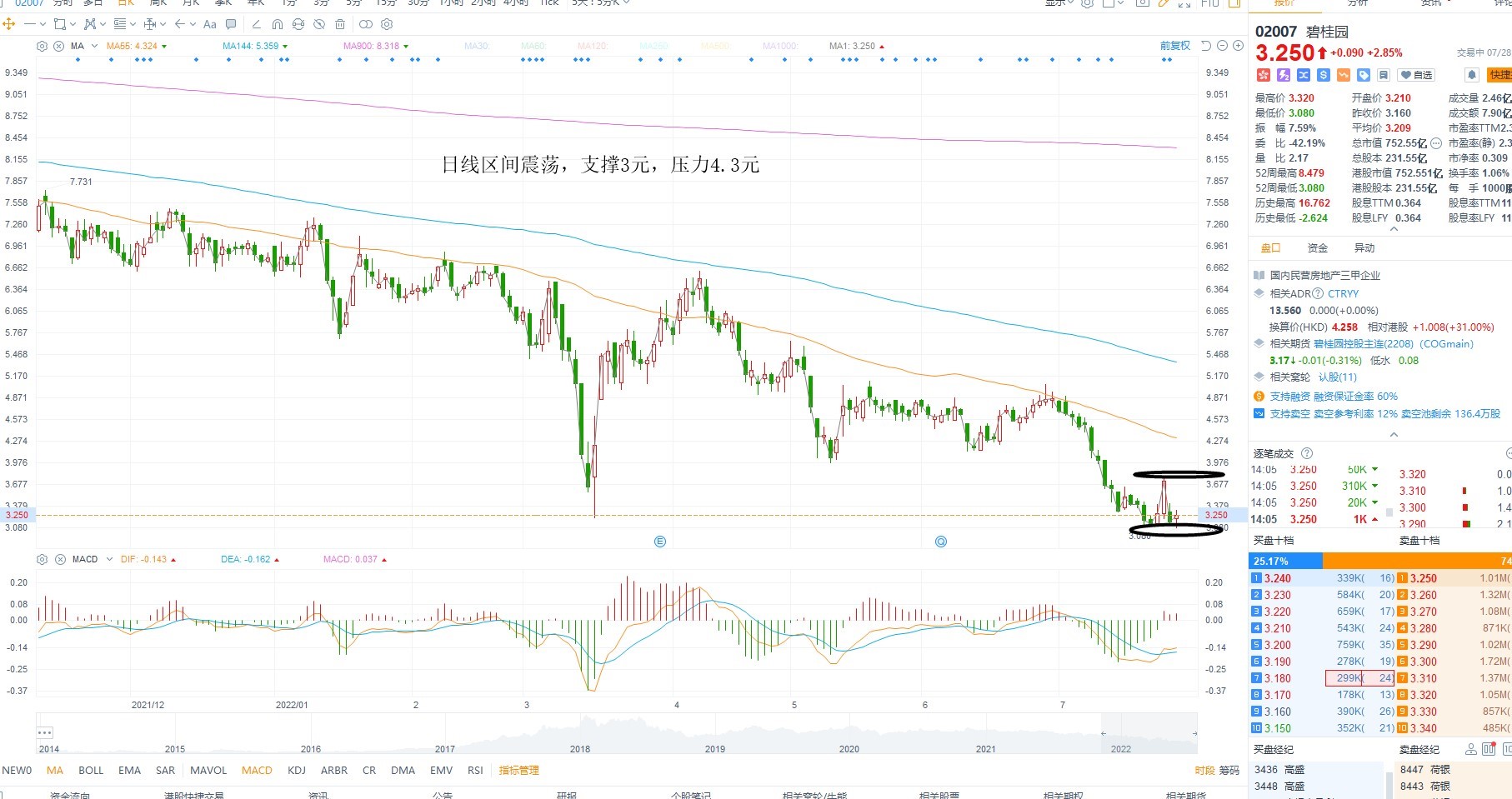Open arrow tool options dropdown
The image size is (1512, 799).
[193, 24]
